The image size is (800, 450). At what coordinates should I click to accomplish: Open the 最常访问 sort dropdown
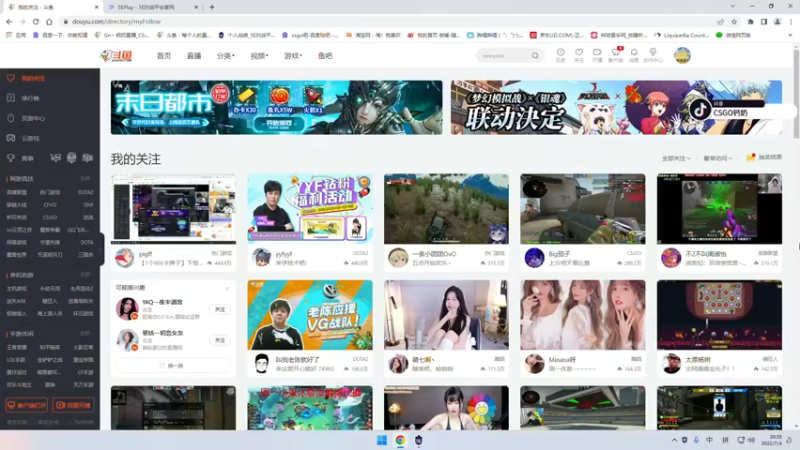(x=717, y=158)
